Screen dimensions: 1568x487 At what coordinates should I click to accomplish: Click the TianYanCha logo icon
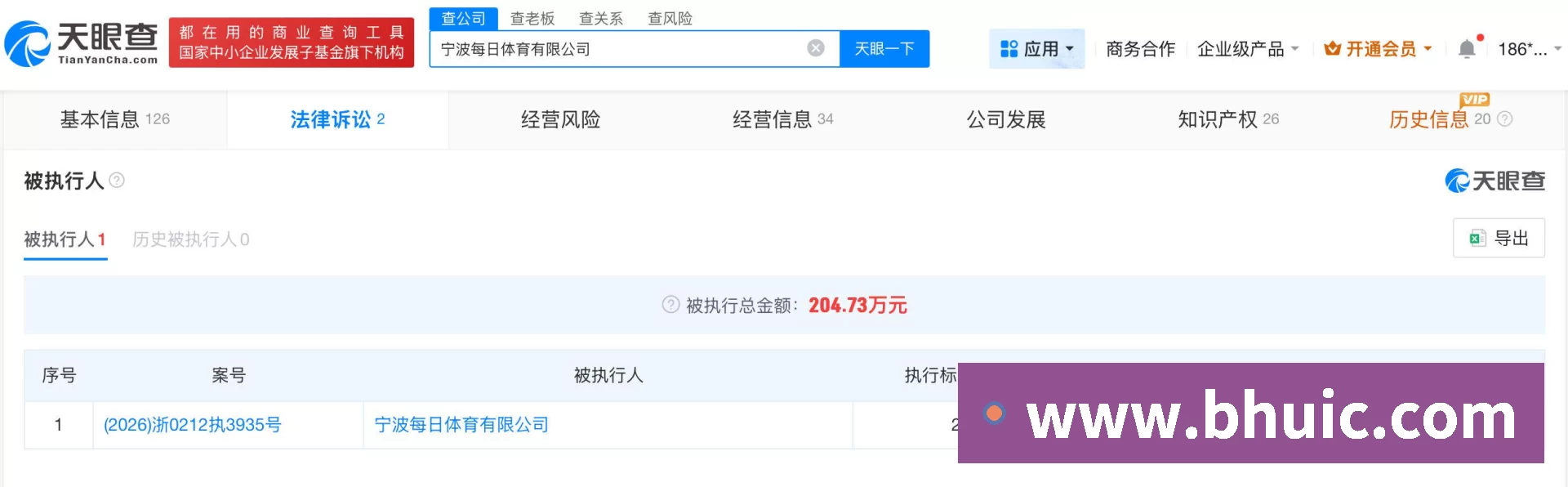tap(27, 43)
